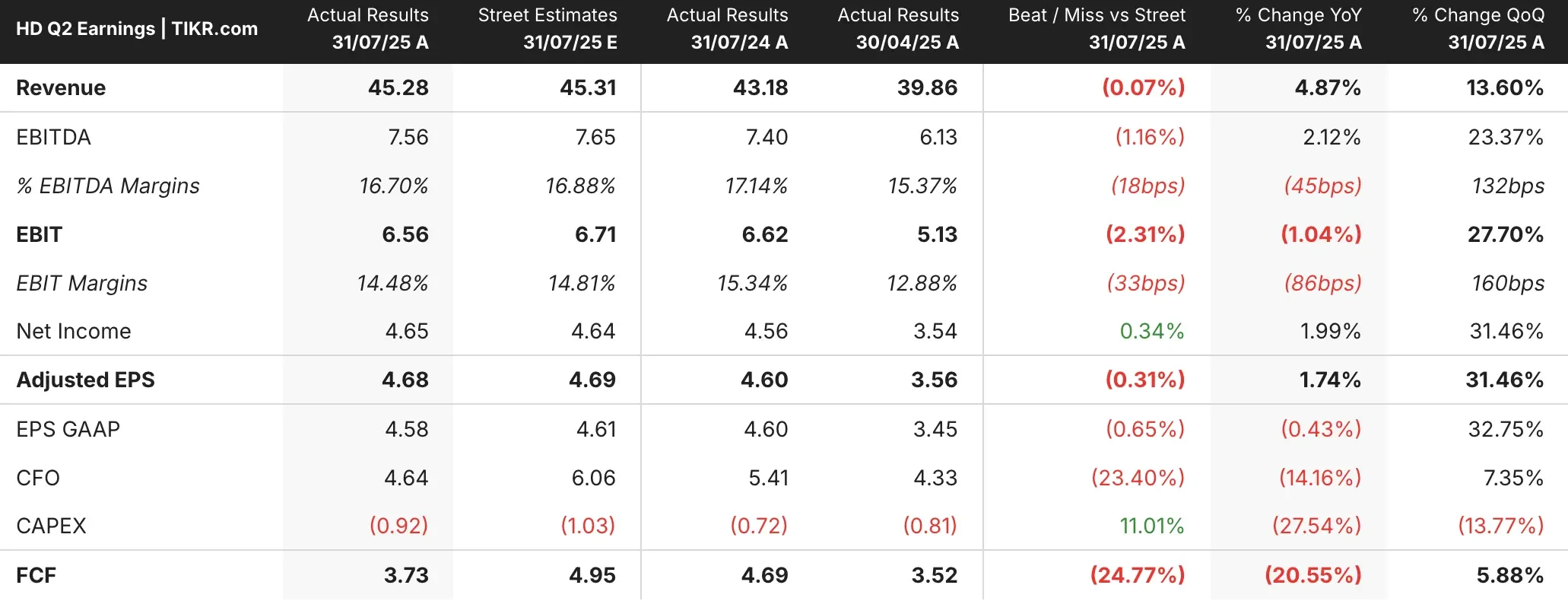Click the Street Estimates 31/07/25 E column header
The height and width of the screenshot is (601, 1568).
point(548,29)
